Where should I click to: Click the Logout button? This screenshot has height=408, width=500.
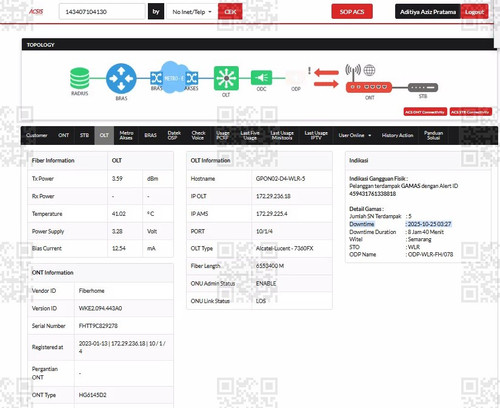[474, 12]
